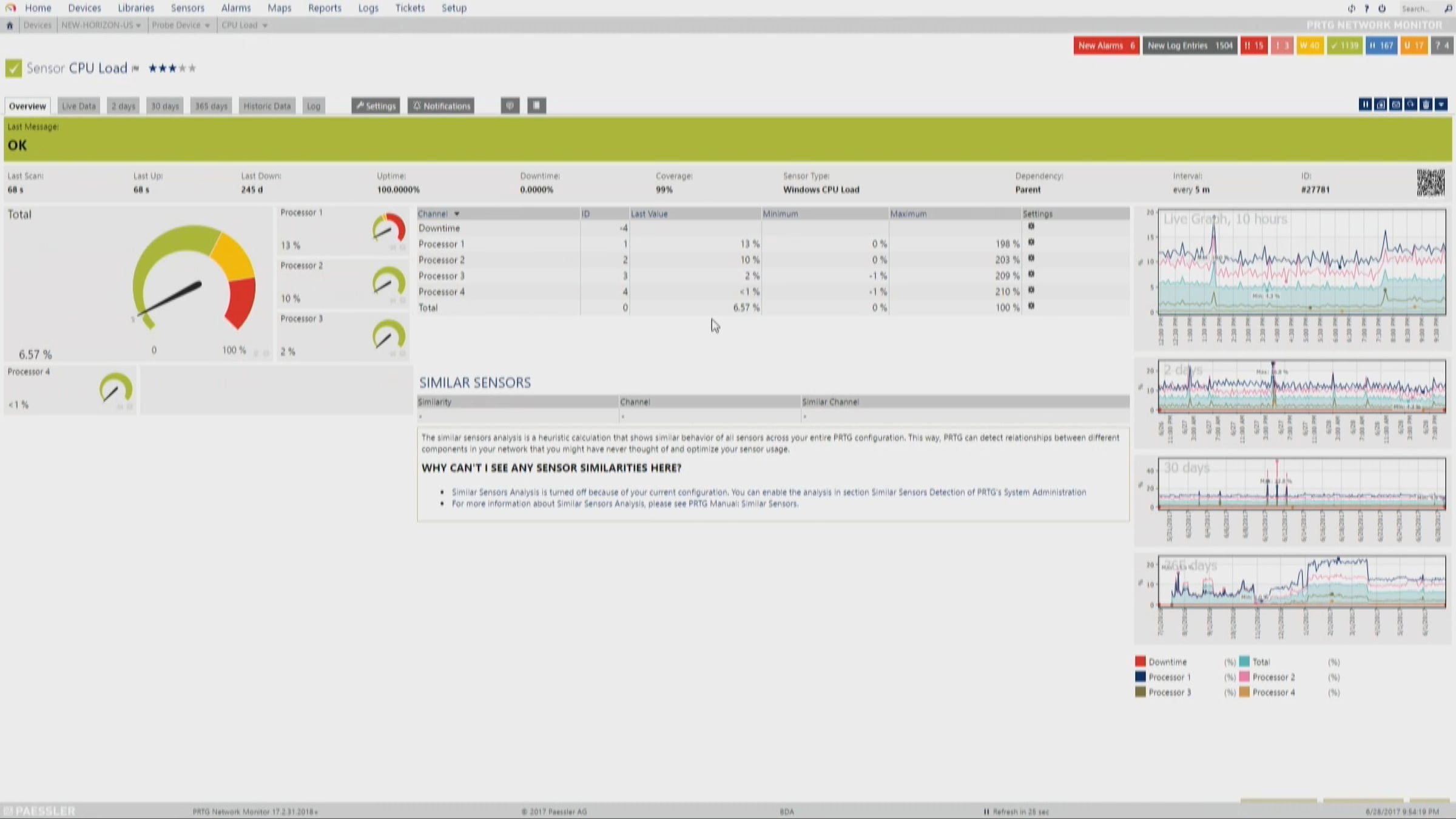Viewport: 1456px width, 819px height.
Task: Set sensor priority with the fifth star
Action: [x=192, y=68]
